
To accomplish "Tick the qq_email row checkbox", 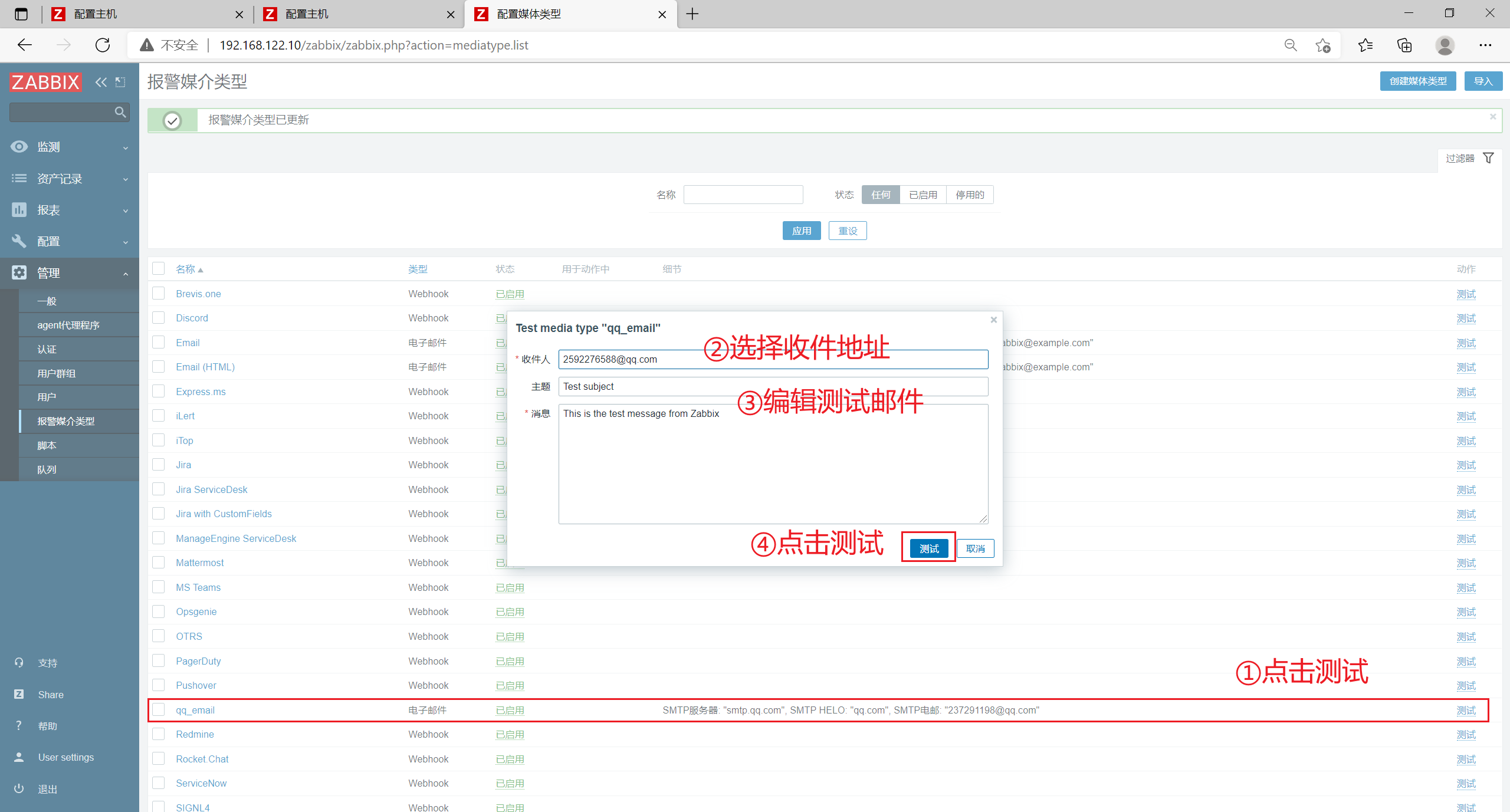I will pyautogui.click(x=159, y=709).
